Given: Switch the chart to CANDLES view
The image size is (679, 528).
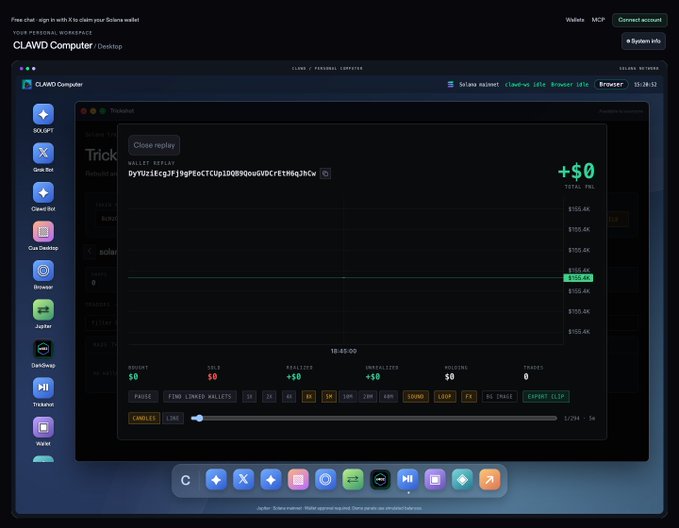Looking at the screenshot, I should coord(144,418).
